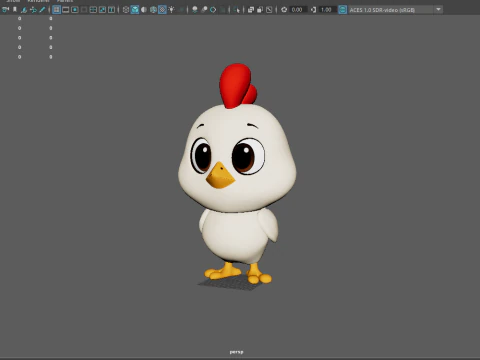Image resolution: width=480 pixels, height=360 pixels.
Task: Enable Smooth Shade All mode
Action: [x=135, y=10]
